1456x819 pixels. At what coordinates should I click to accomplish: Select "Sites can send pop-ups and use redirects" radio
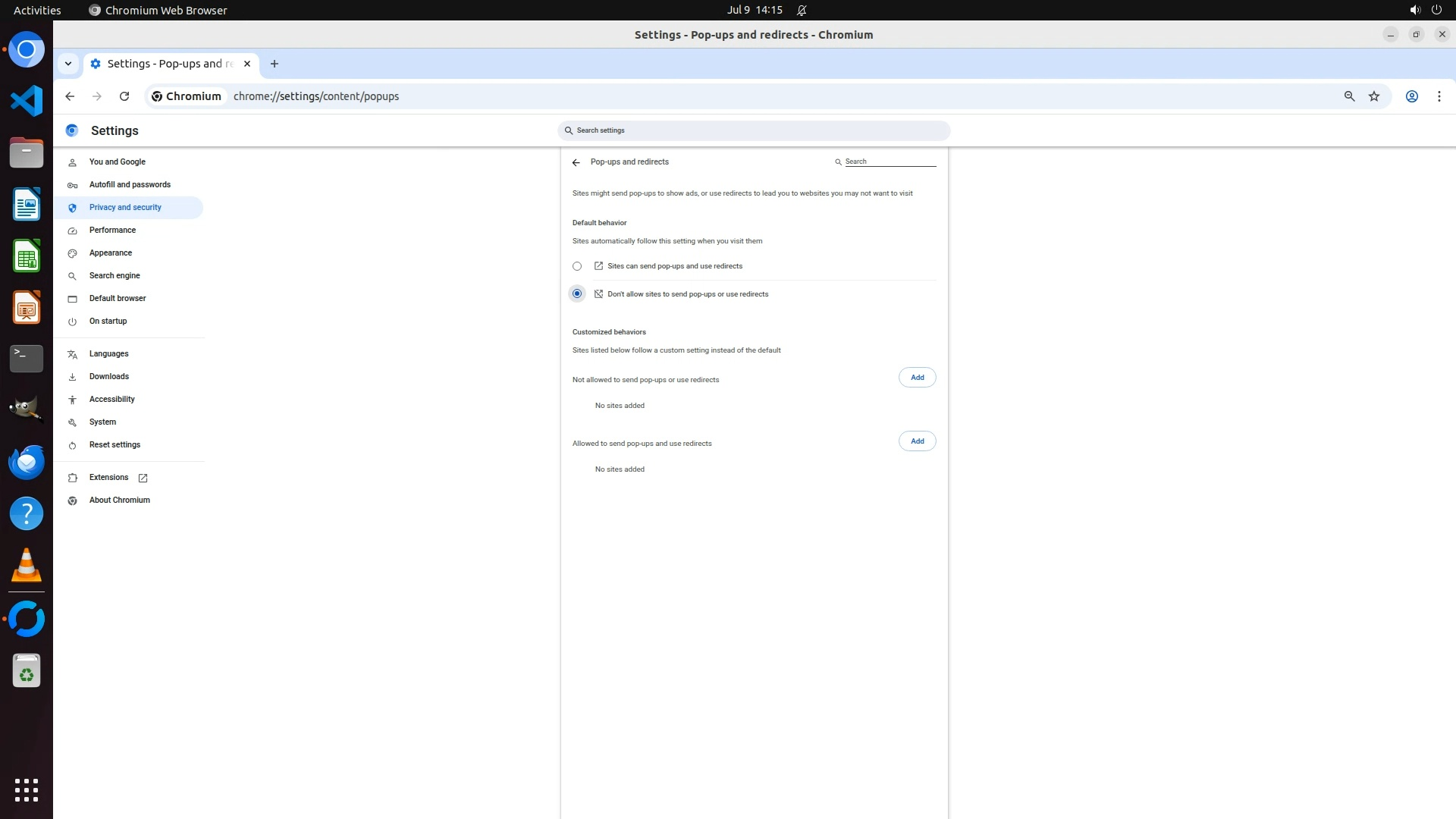pyautogui.click(x=577, y=266)
